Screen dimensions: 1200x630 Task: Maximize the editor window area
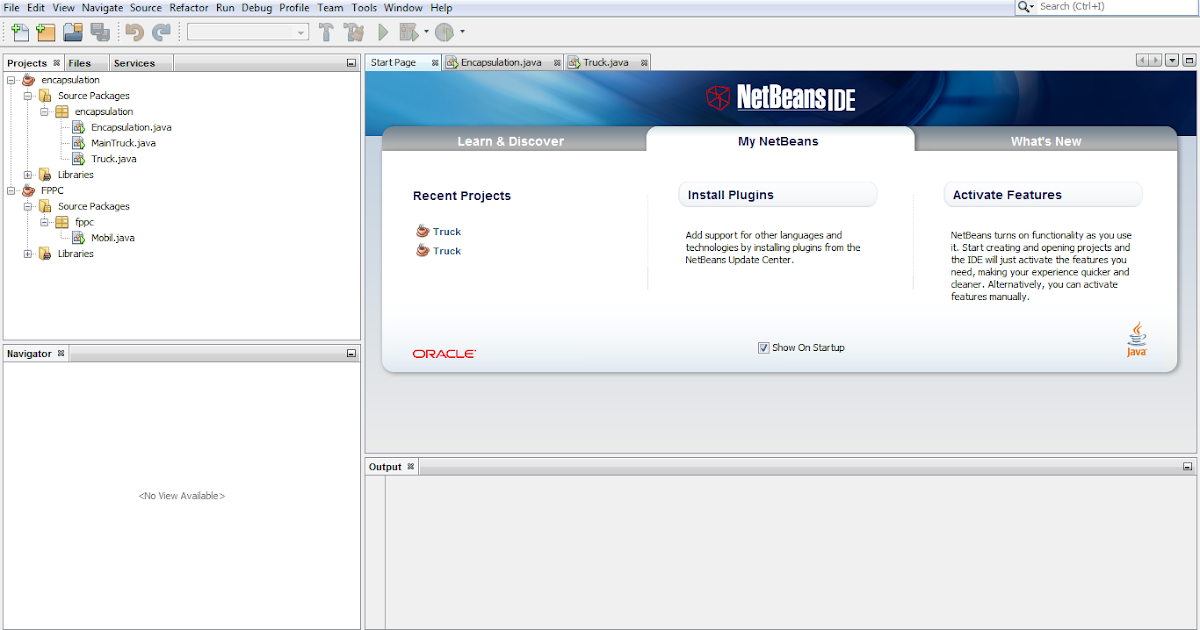point(1188,61)
